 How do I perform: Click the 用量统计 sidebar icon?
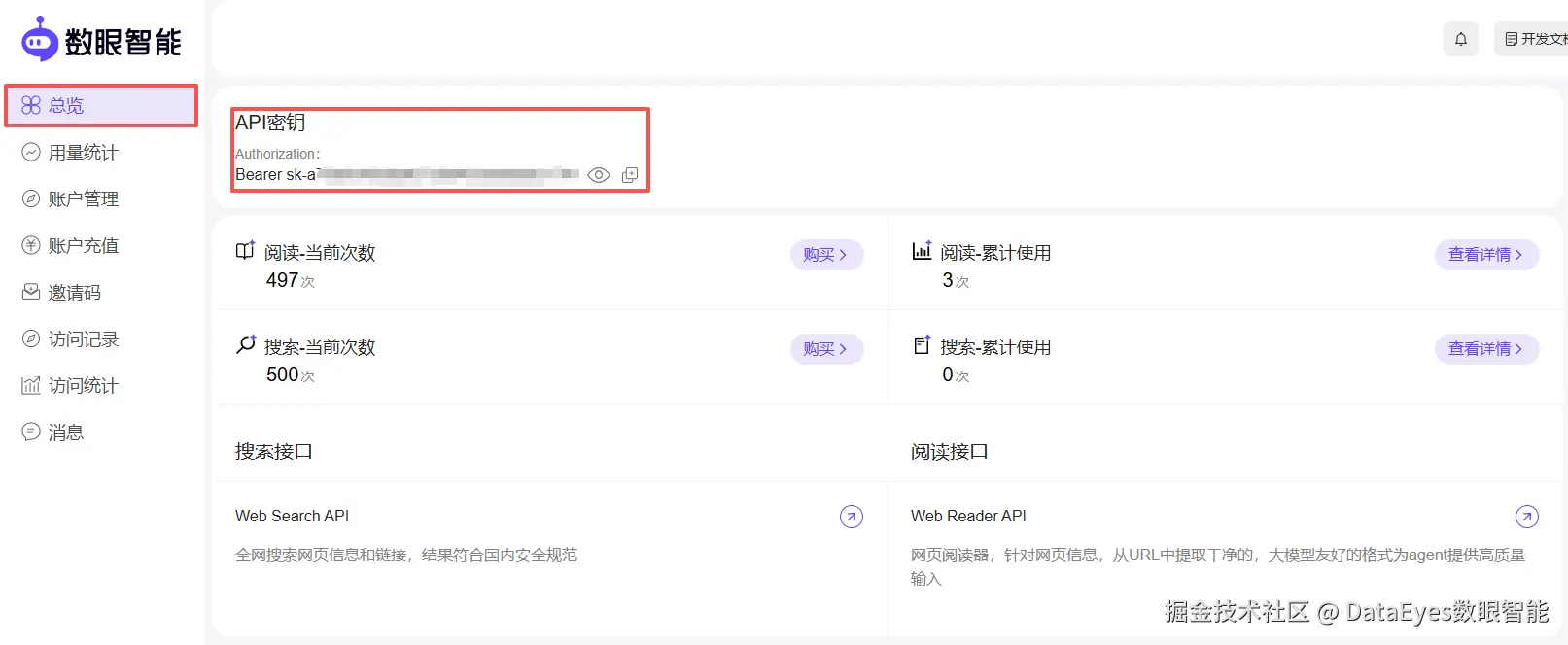point(31,152)
